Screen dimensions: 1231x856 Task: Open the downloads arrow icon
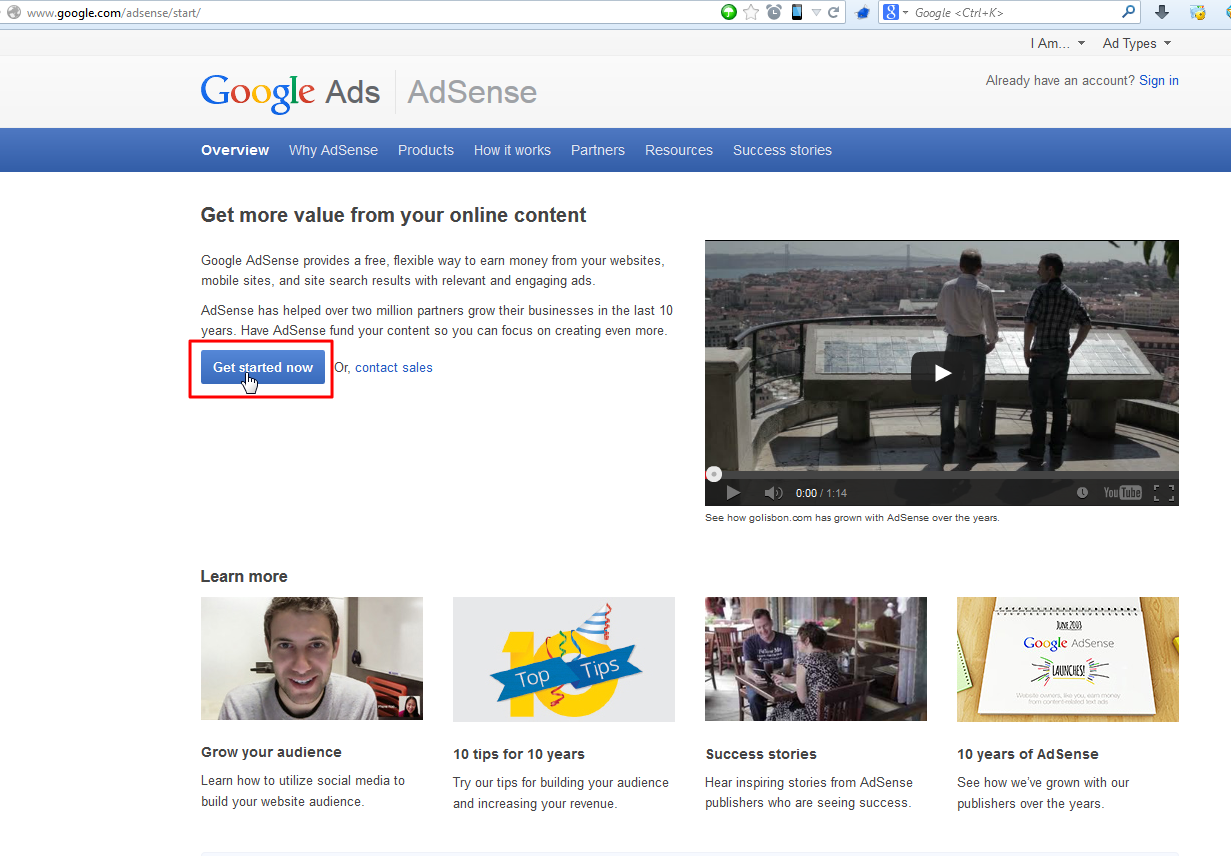[1162, 13]
